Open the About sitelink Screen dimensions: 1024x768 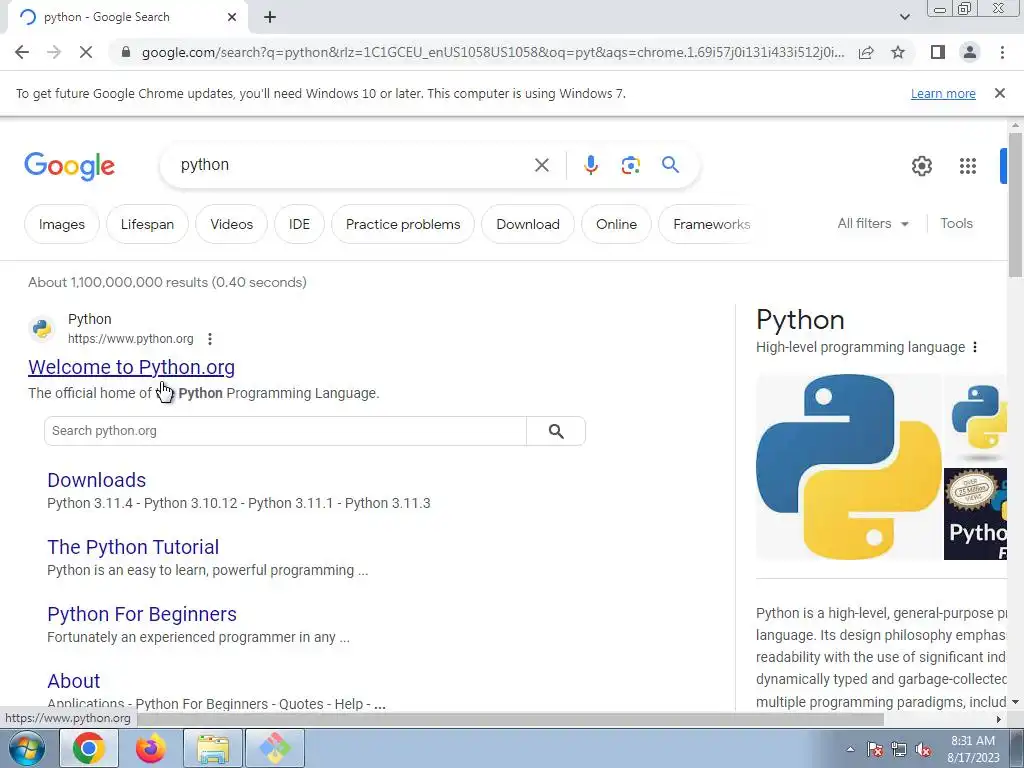74,681
